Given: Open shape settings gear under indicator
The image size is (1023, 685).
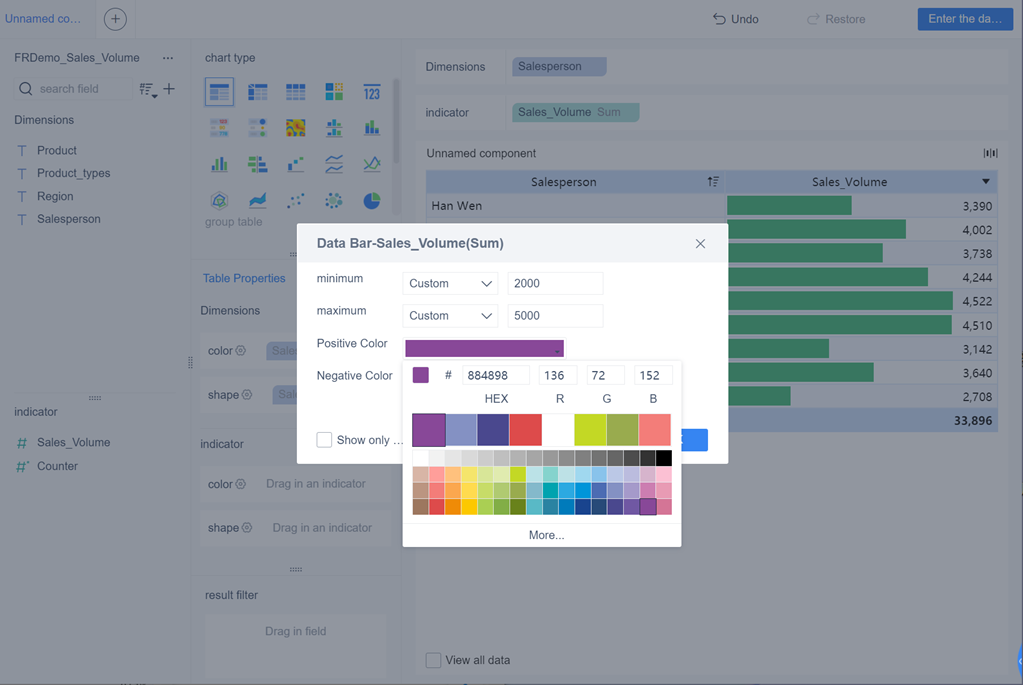Looking at the screenshot, I should [x=247, y=528].
